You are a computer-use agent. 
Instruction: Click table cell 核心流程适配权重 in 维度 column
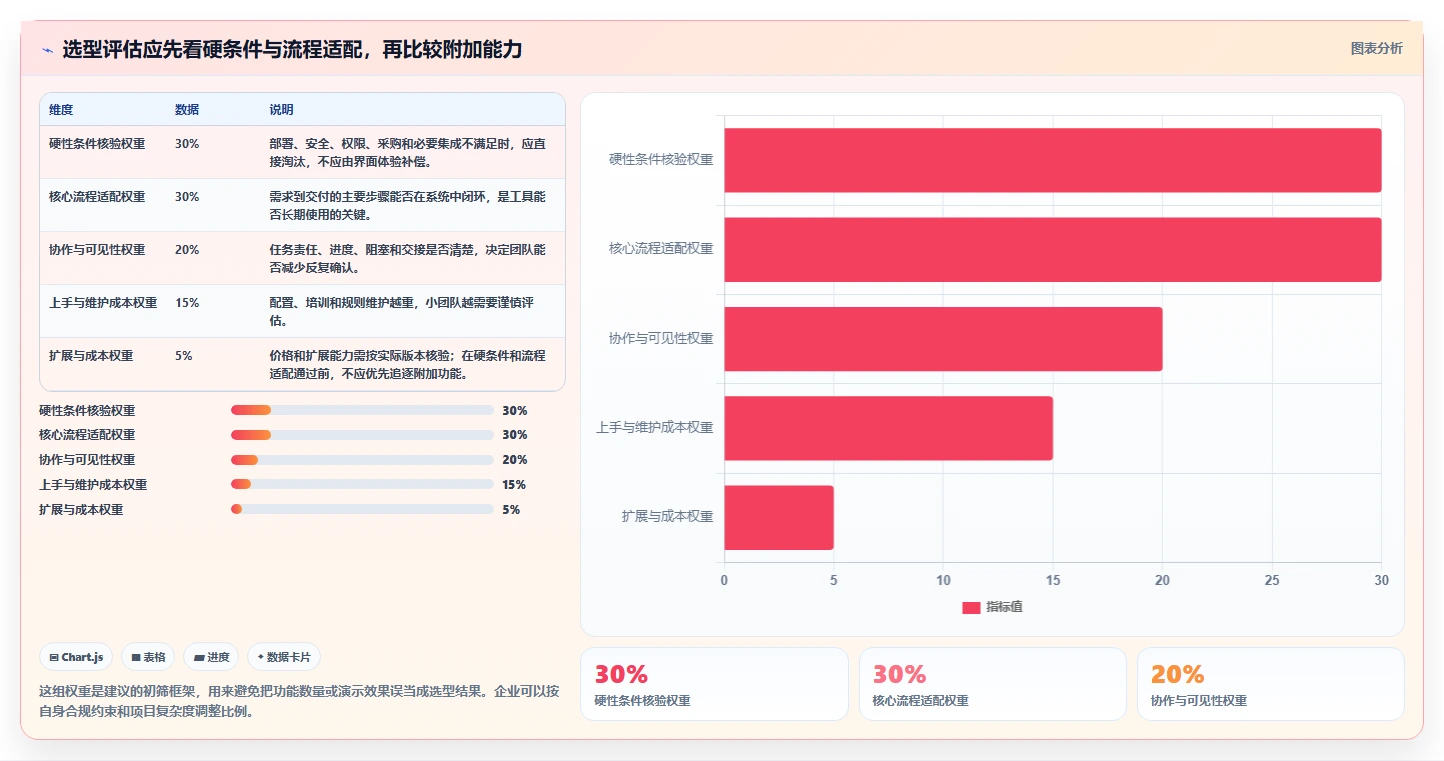(x=97, y=196)
